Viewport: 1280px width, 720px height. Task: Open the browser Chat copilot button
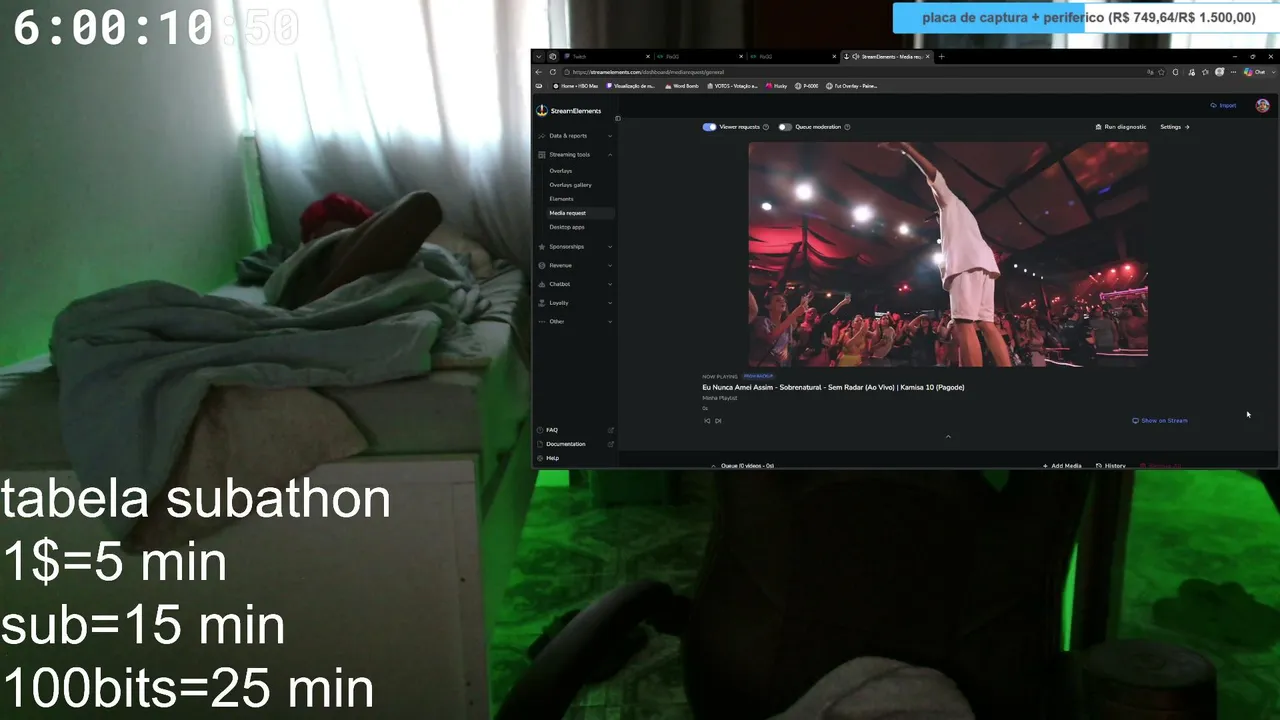coord(1255,72)
